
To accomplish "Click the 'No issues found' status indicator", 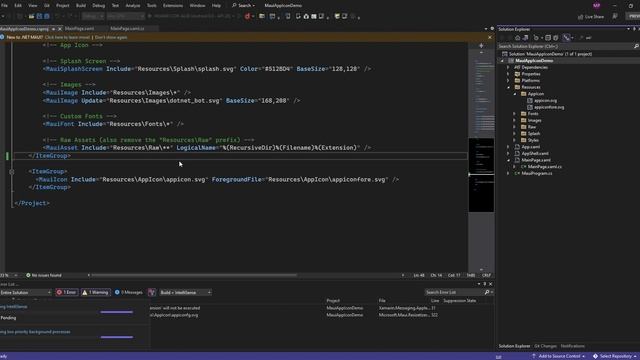I will pyautogui.click(x=44, y=276).
